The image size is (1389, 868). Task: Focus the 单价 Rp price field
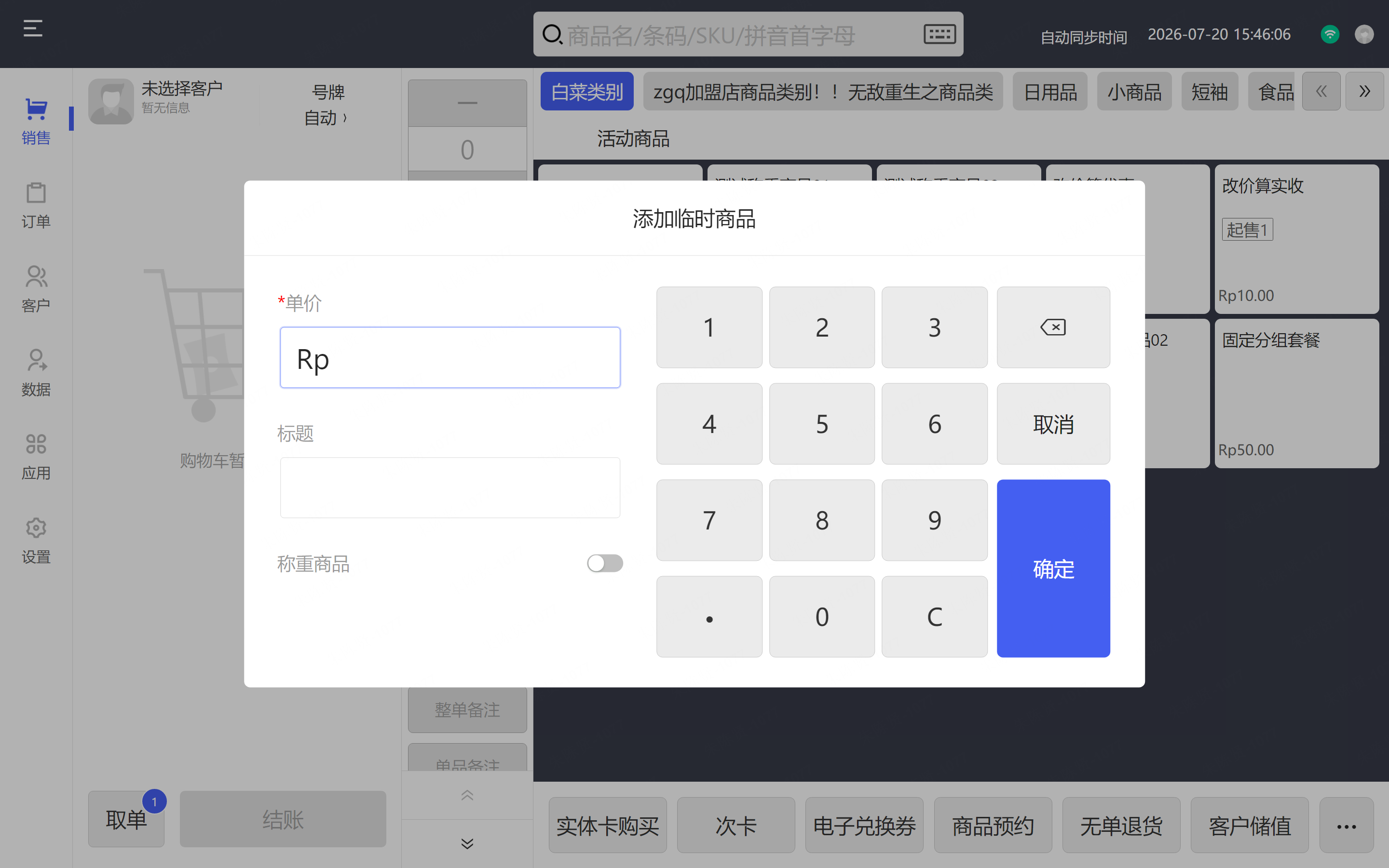point(450,358)
